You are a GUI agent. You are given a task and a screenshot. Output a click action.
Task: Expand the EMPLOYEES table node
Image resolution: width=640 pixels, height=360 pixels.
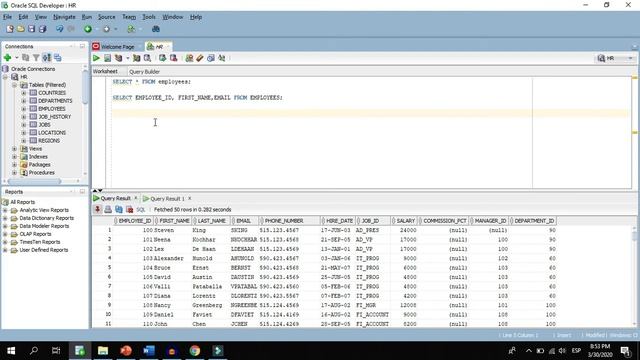tap(24, 109)
